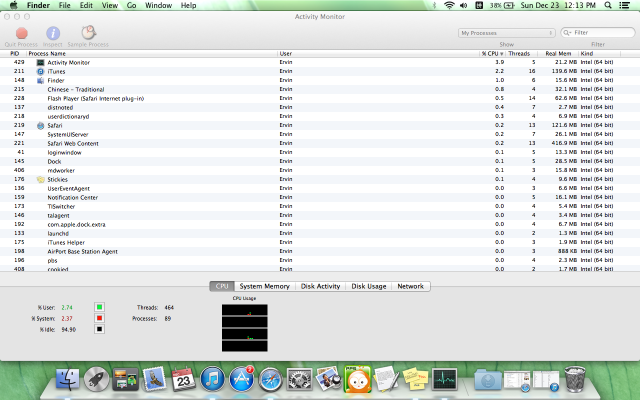Open System Preferences gear in Dock
The width and height of the screenshot is (640, 400).
tap(300, 380)
